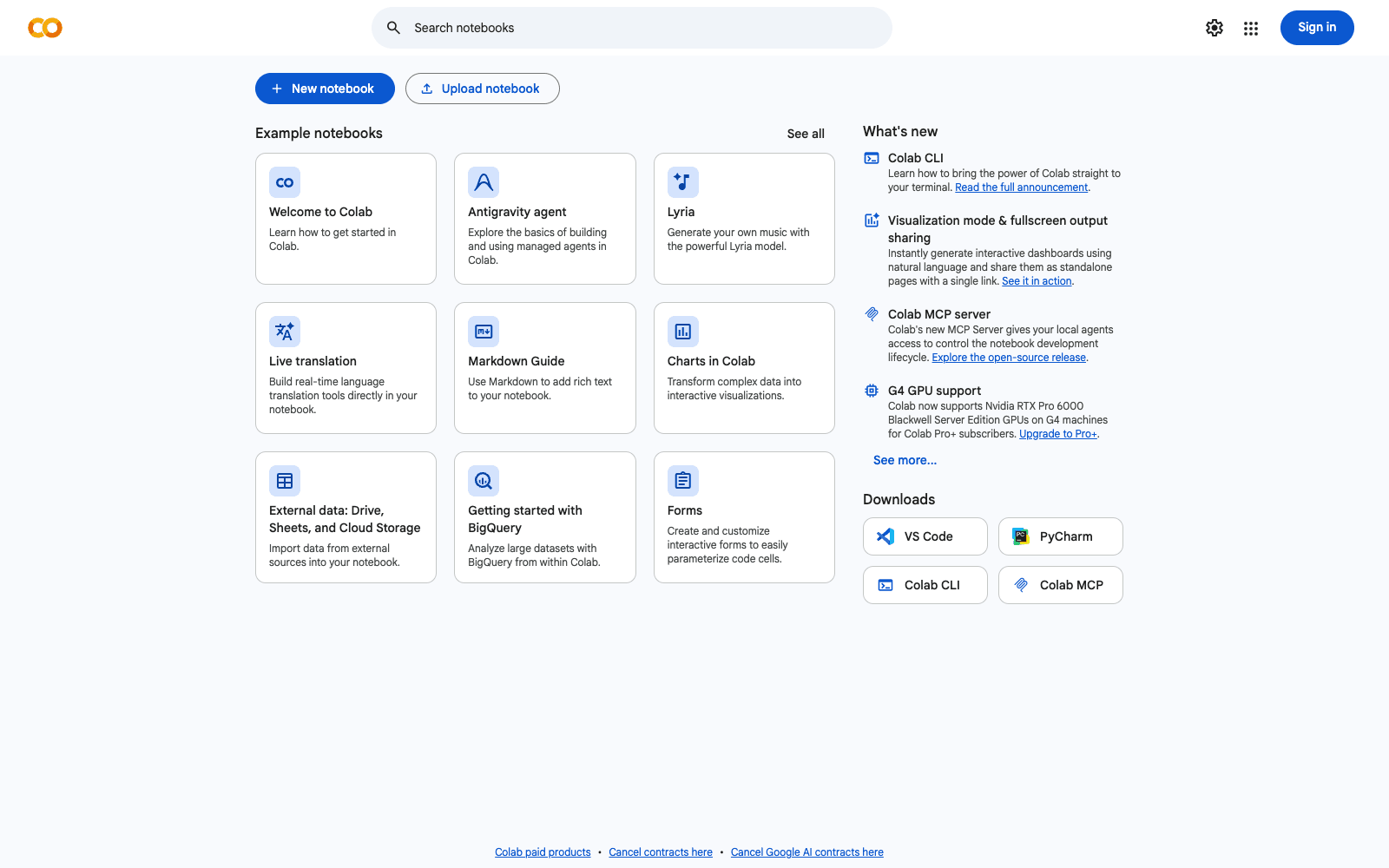Image resolution: width=1389 pixels, height=868 pixels.
Task: Click the Colab CLI heading in What's new
Action: (916, 158)
